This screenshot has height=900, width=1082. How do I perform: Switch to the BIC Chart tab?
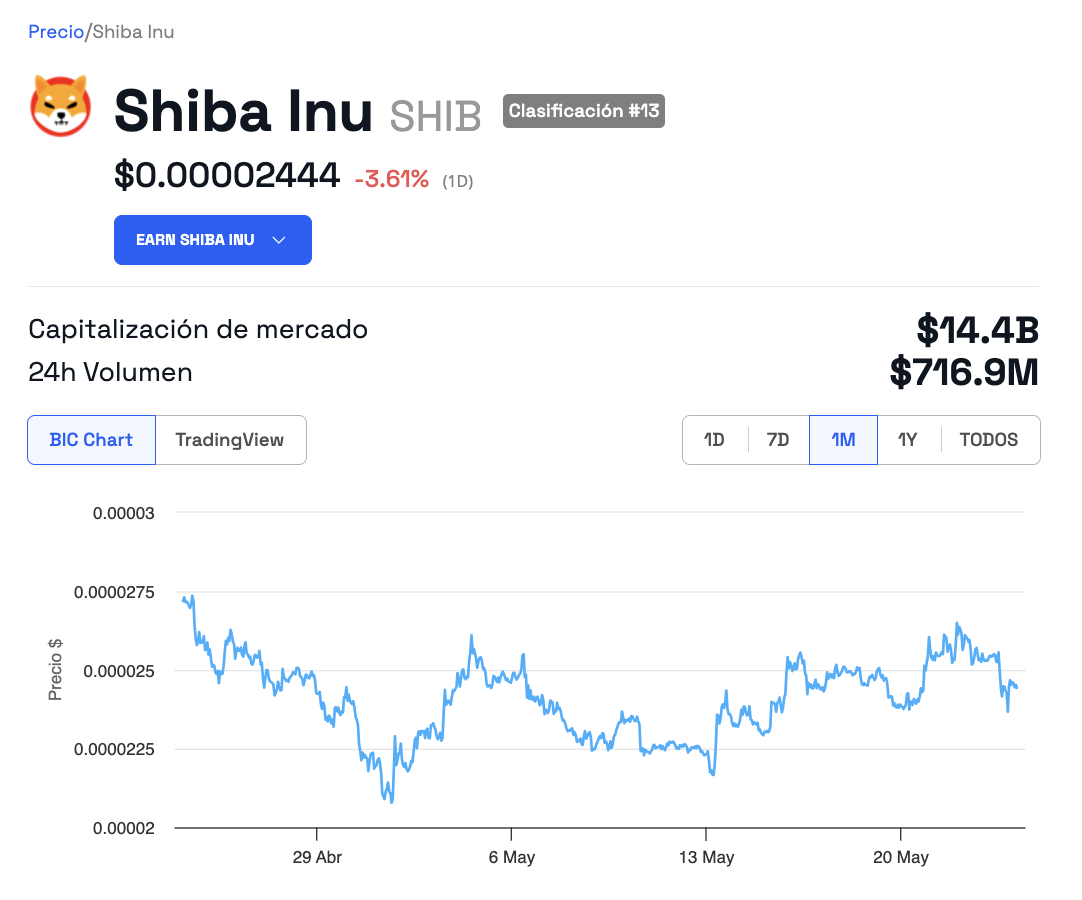point(91,440)
